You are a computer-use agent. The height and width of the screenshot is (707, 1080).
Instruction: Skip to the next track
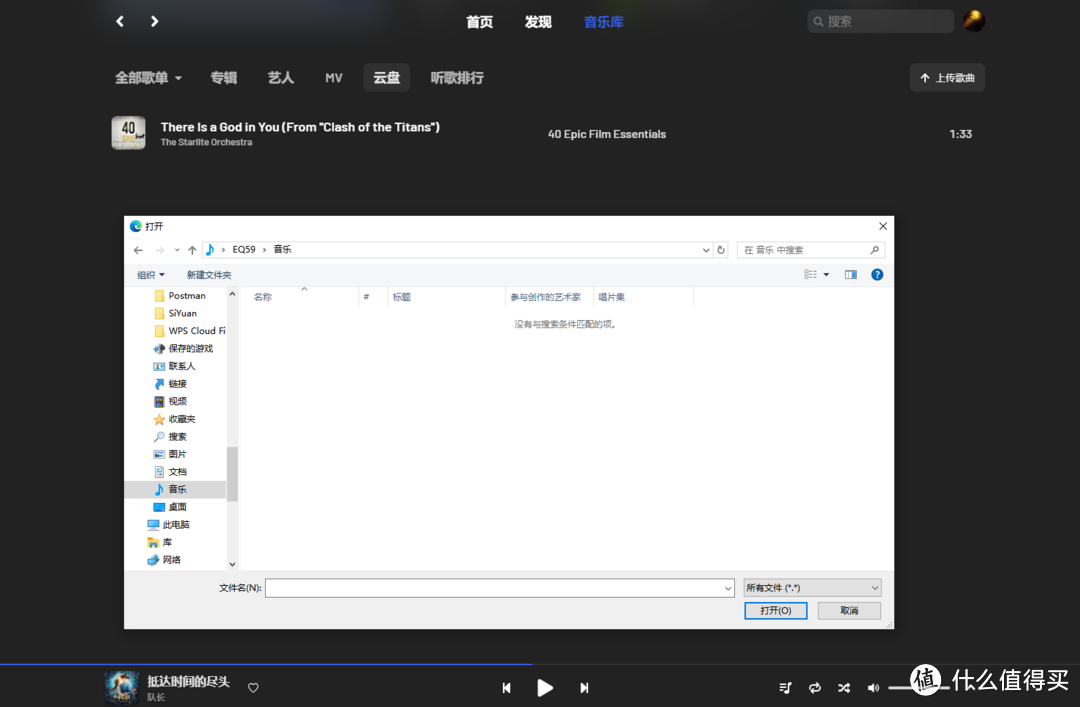[x=584, y=688]
